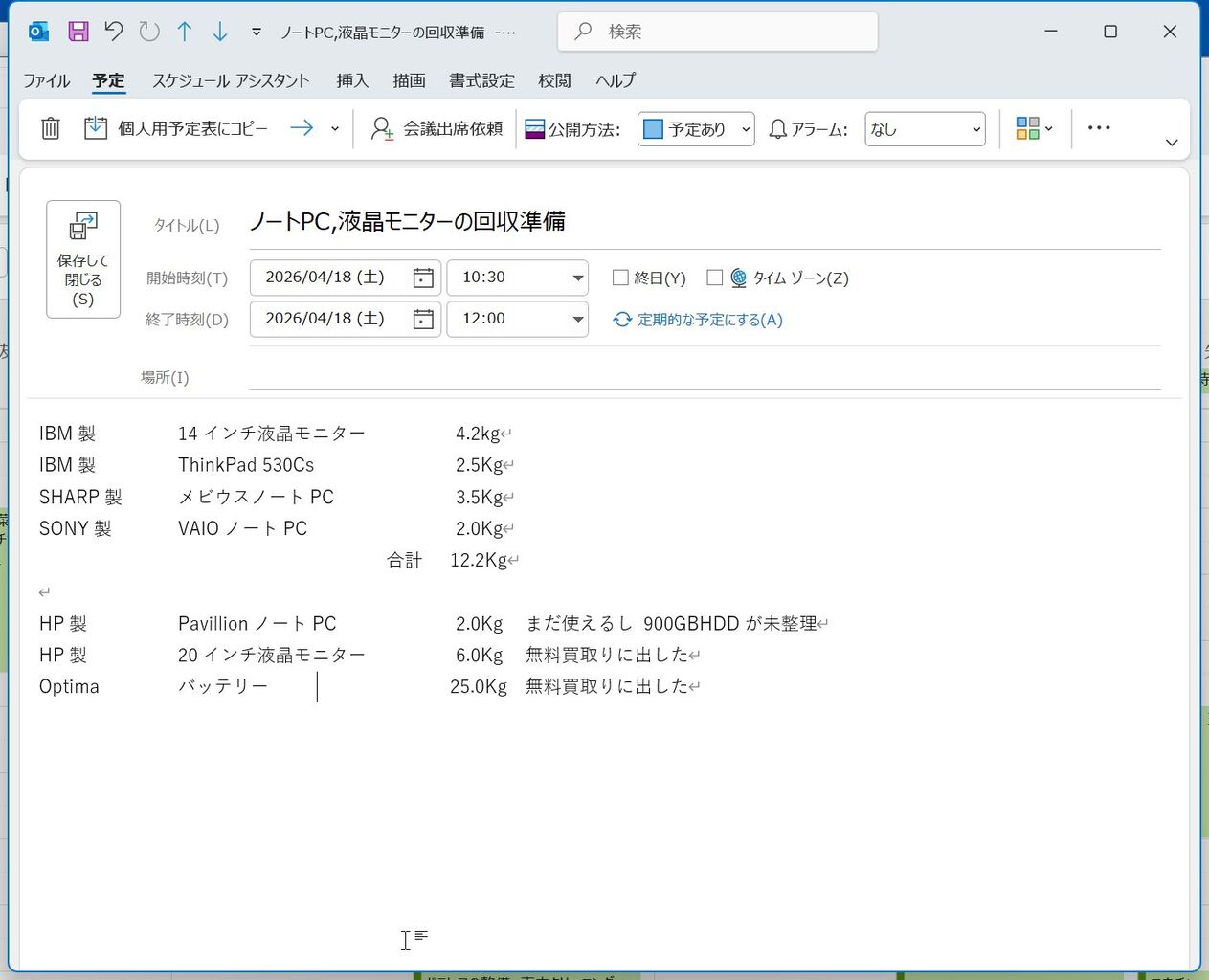The height and width of the screenshot is (980, 1209).
Task: Click 定期的な予定にする link
Action: pyautogui.click(x=698, y=320)
